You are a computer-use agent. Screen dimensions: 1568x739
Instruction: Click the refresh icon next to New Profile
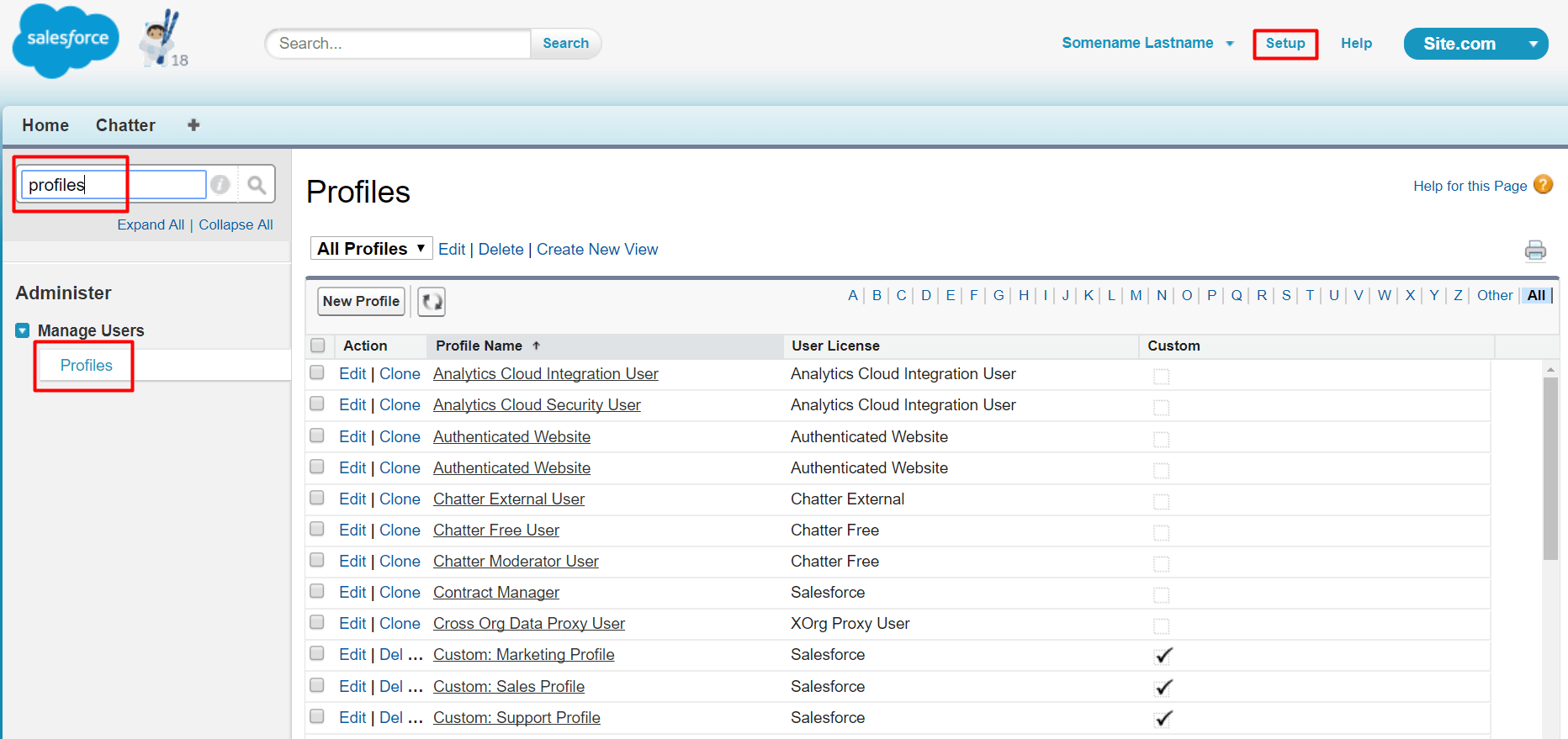432,301
